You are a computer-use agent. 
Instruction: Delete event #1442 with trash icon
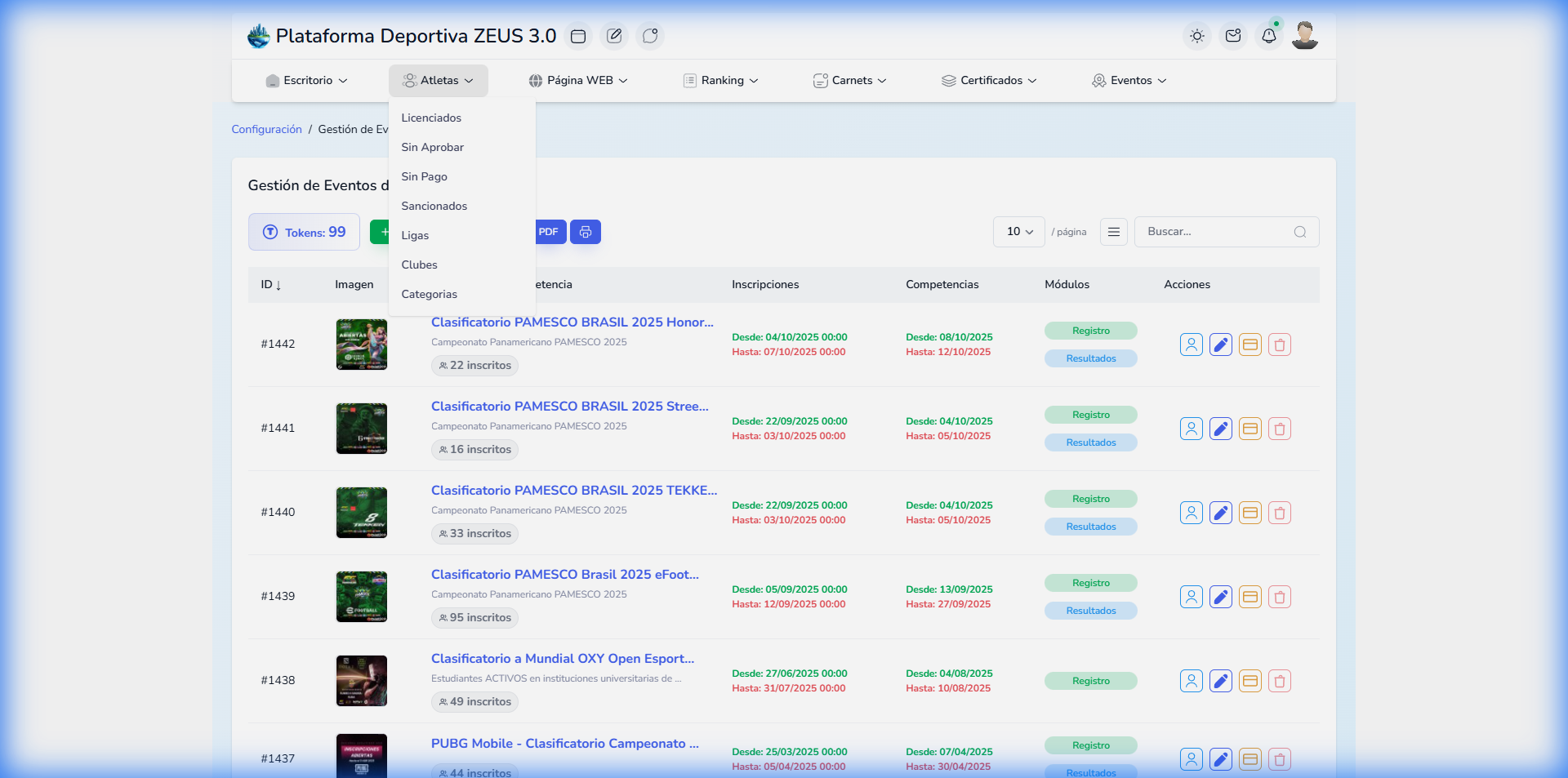tap(1279, 345)
